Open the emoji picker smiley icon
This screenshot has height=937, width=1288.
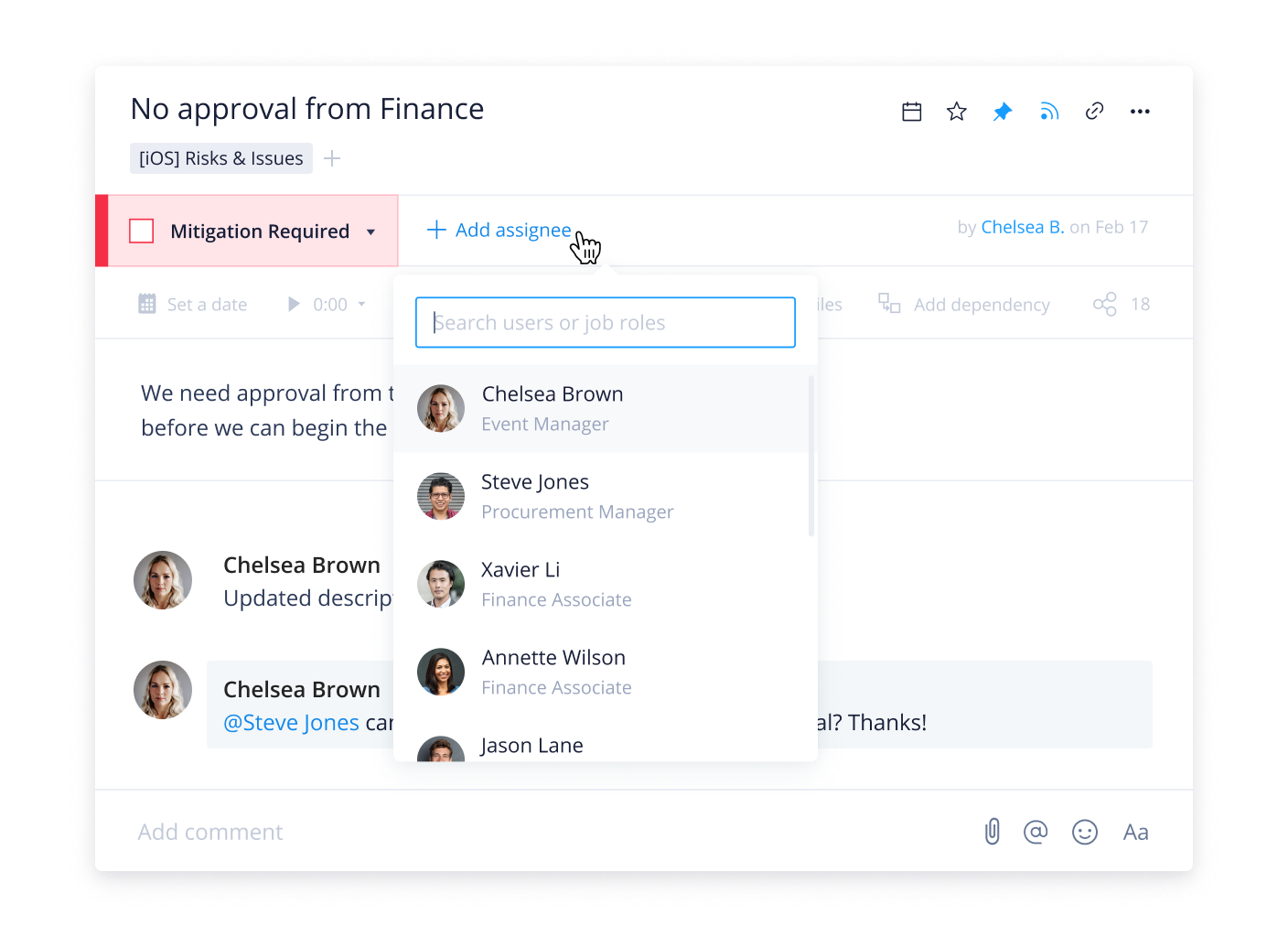[x=1085, y=832]
